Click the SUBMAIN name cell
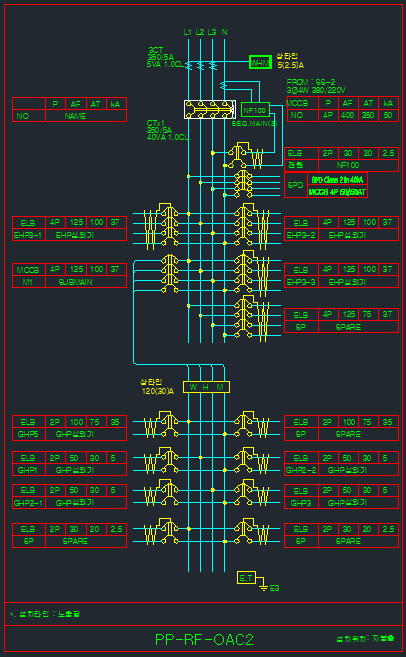406x657 pixels. (x=86, y=282)
